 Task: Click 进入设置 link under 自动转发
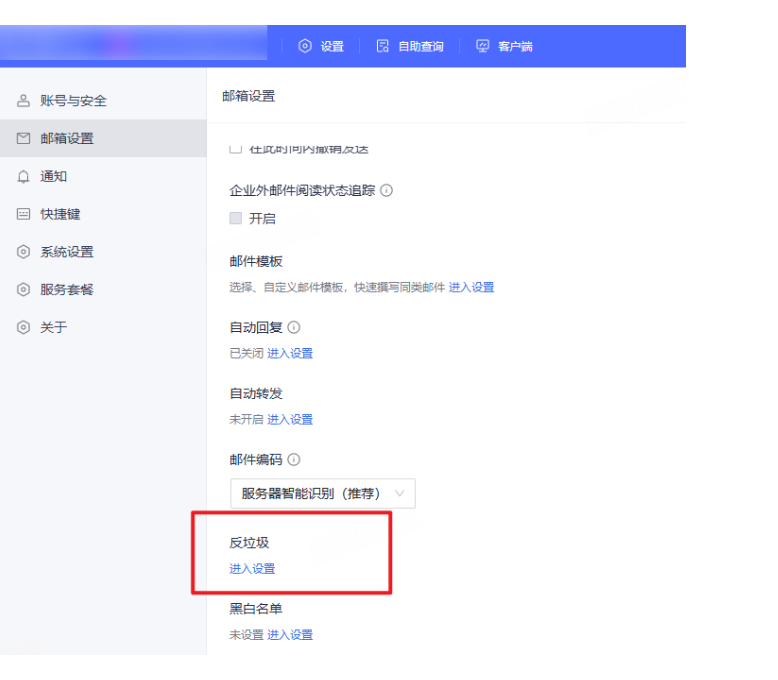point(290,419)
